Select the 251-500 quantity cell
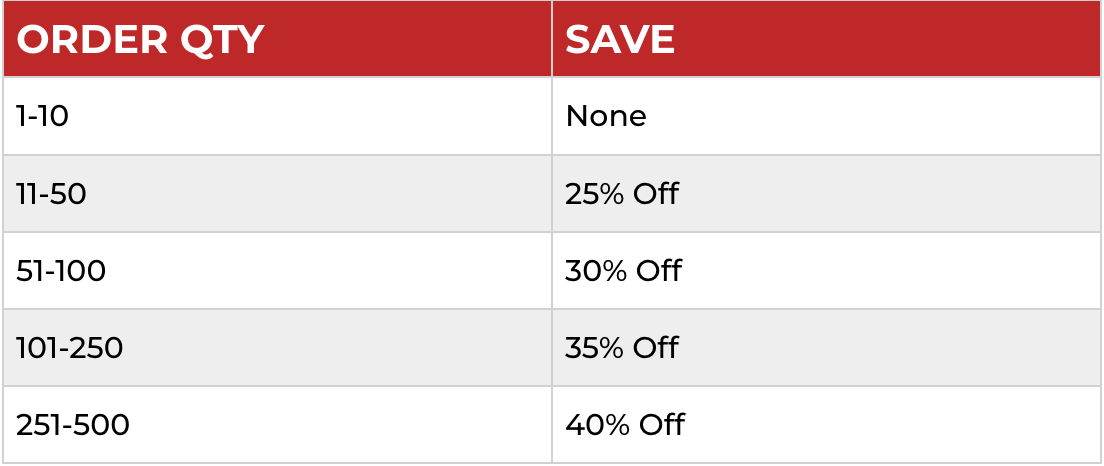 (x=73, y=425)
